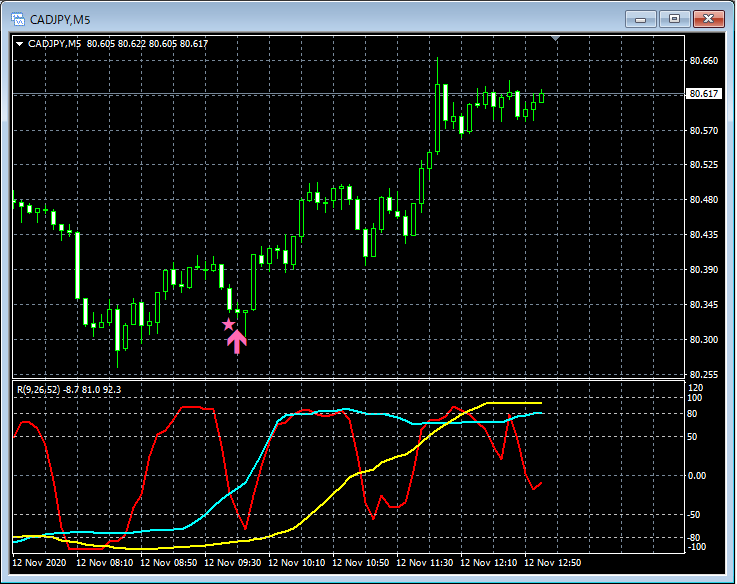The width and height of the screenshot is (737, 584).
Task: Click the chart shift triangle marker at top
Action: click(556, 39)
